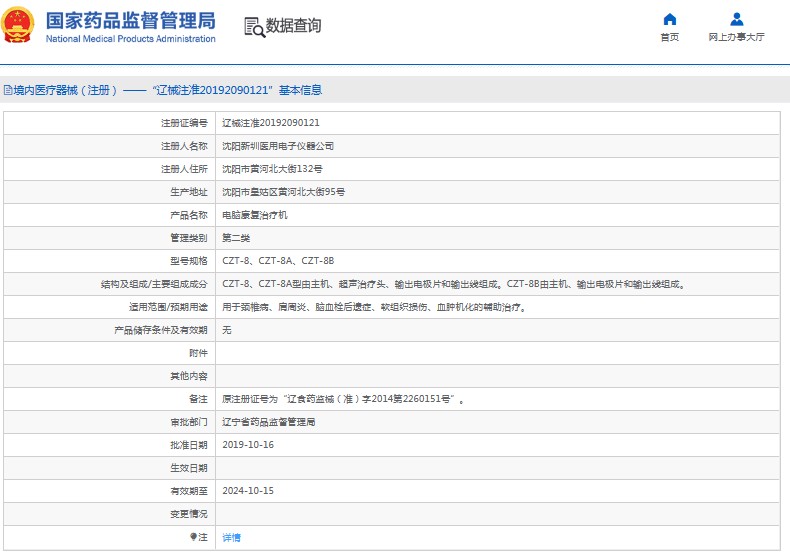The height and width of the screenshot is (557, 790).
Task: Click the 产品名称 label
Action: coord(189,215)
